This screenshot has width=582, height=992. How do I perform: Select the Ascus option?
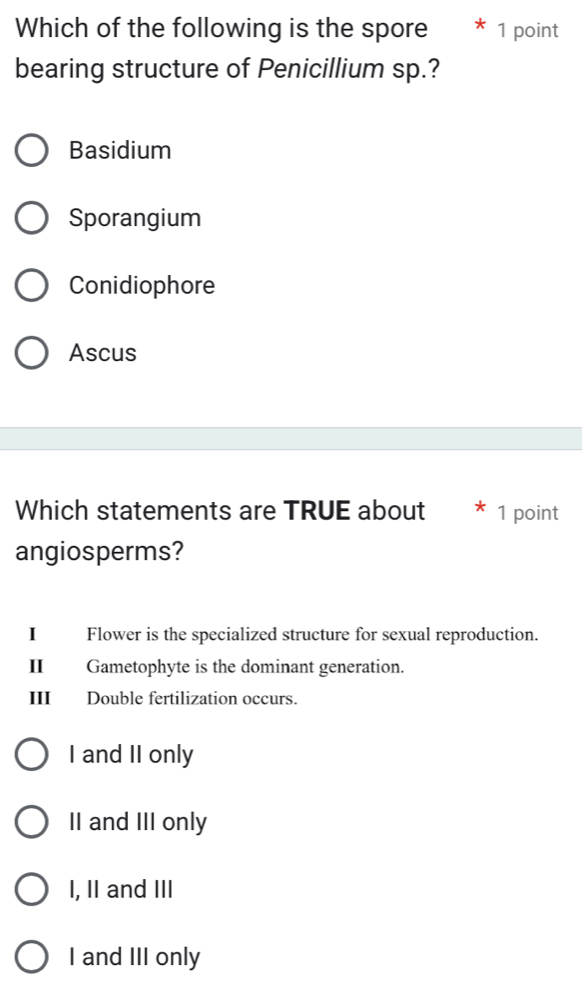[x=31, y=351]
